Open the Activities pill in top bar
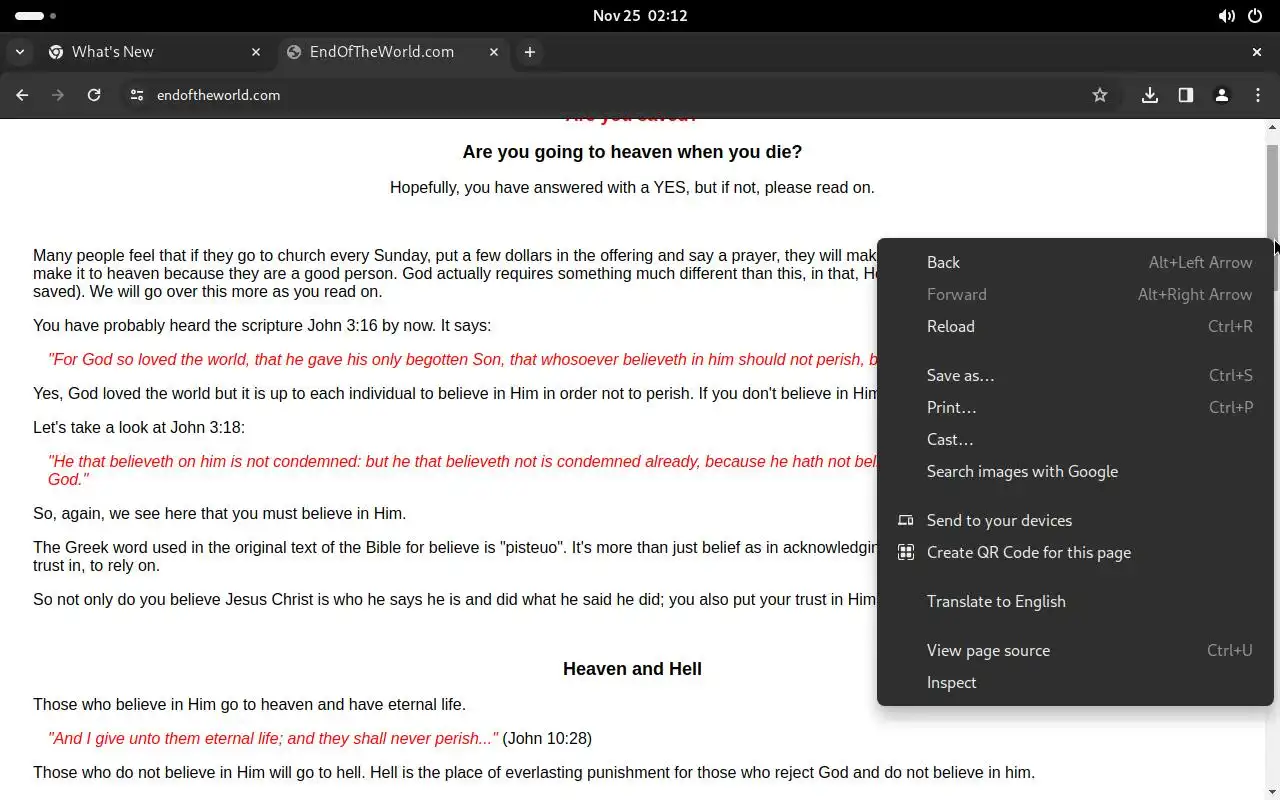 (x=36, y=16)
